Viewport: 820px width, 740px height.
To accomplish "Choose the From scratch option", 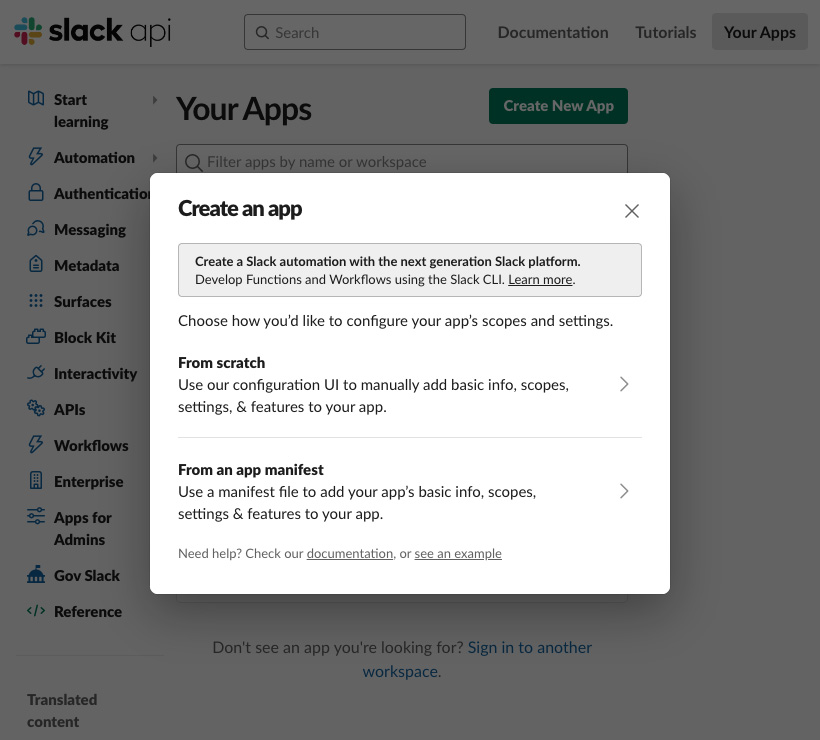I will [x=409, y=384].
